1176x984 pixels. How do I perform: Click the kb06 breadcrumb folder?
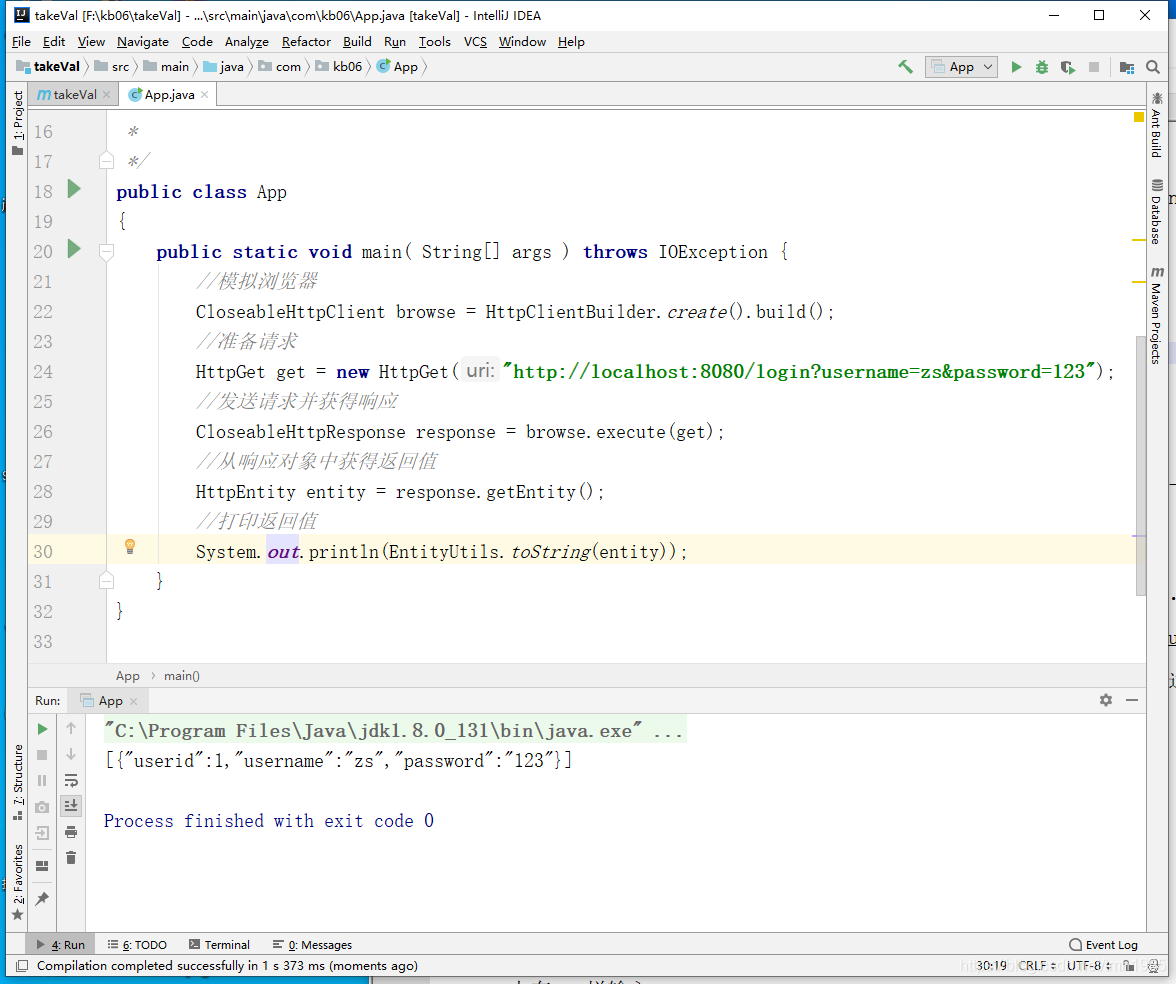(x=339, y=67)
